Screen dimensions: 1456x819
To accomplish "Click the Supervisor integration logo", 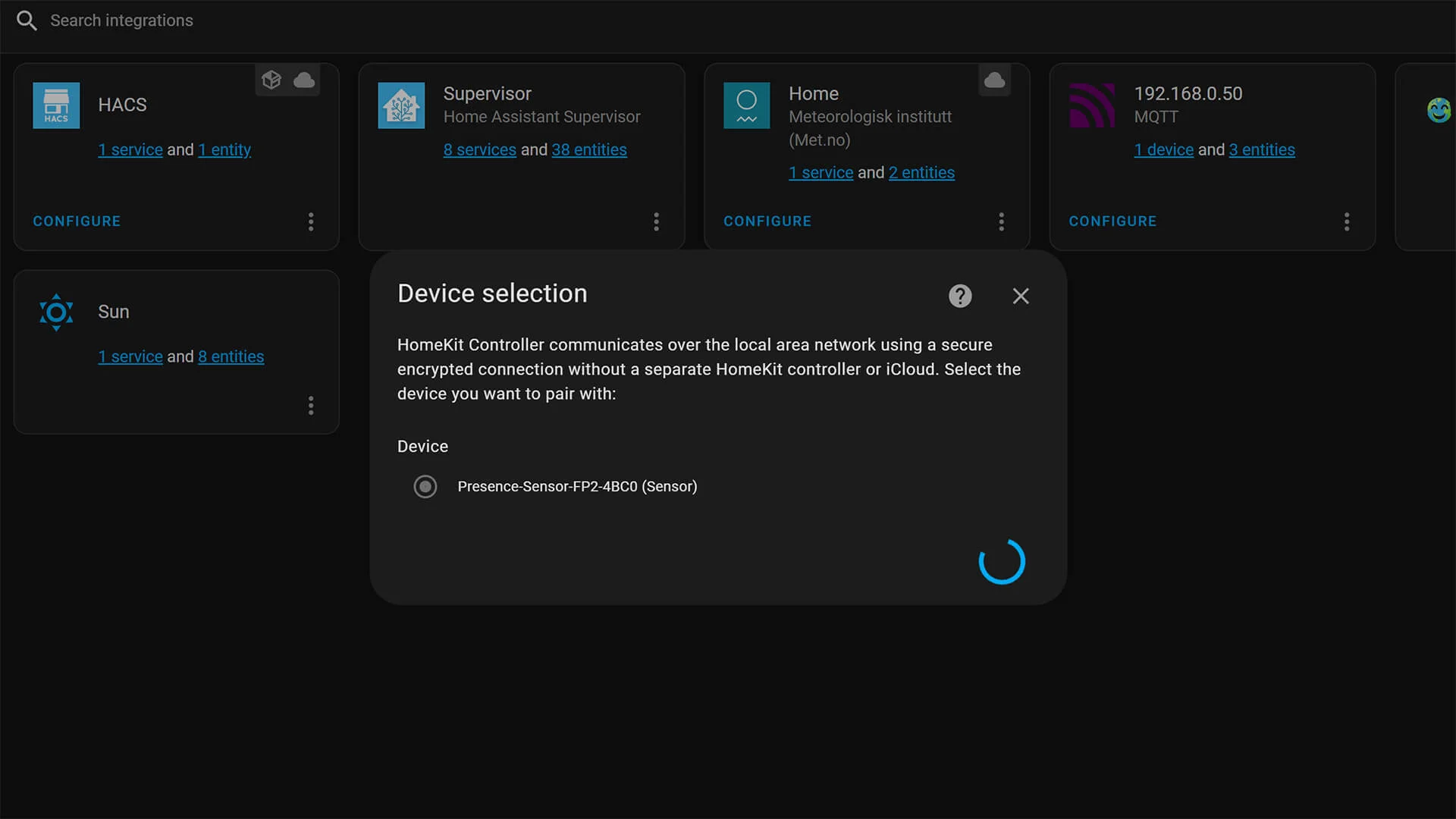I will 401,105.
